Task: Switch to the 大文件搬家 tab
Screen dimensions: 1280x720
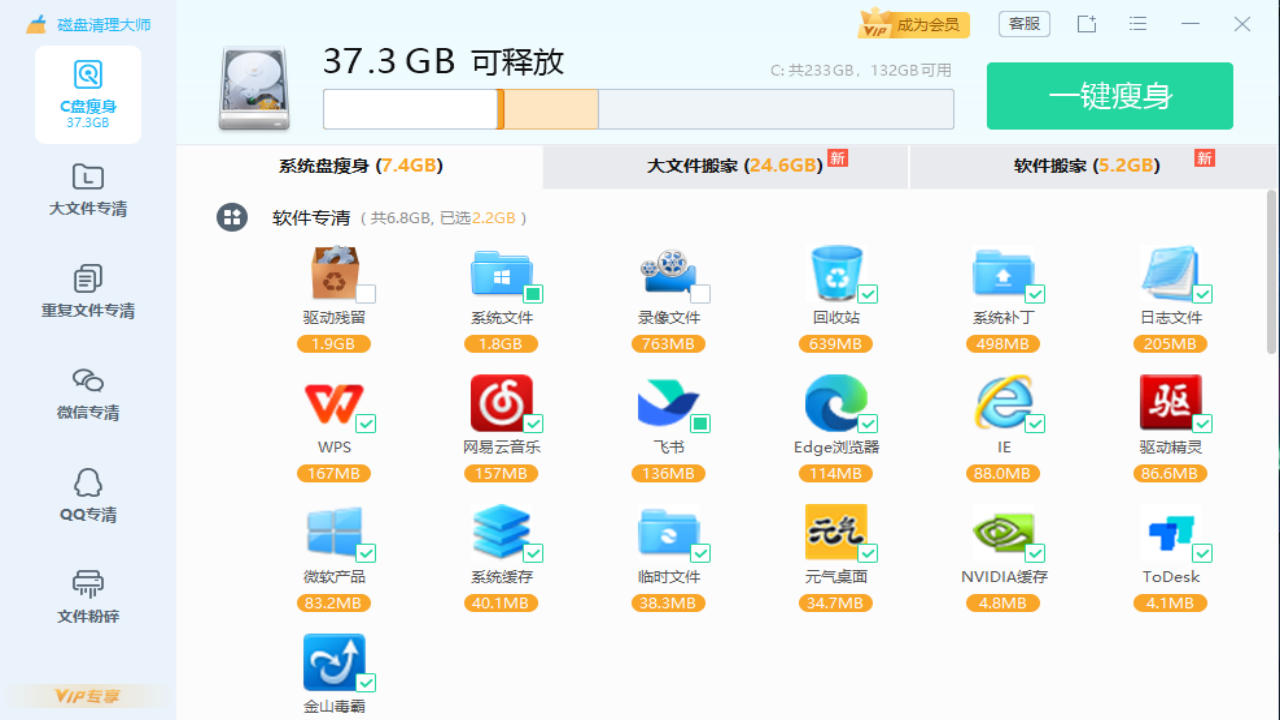Action: (x=725, y=166)
